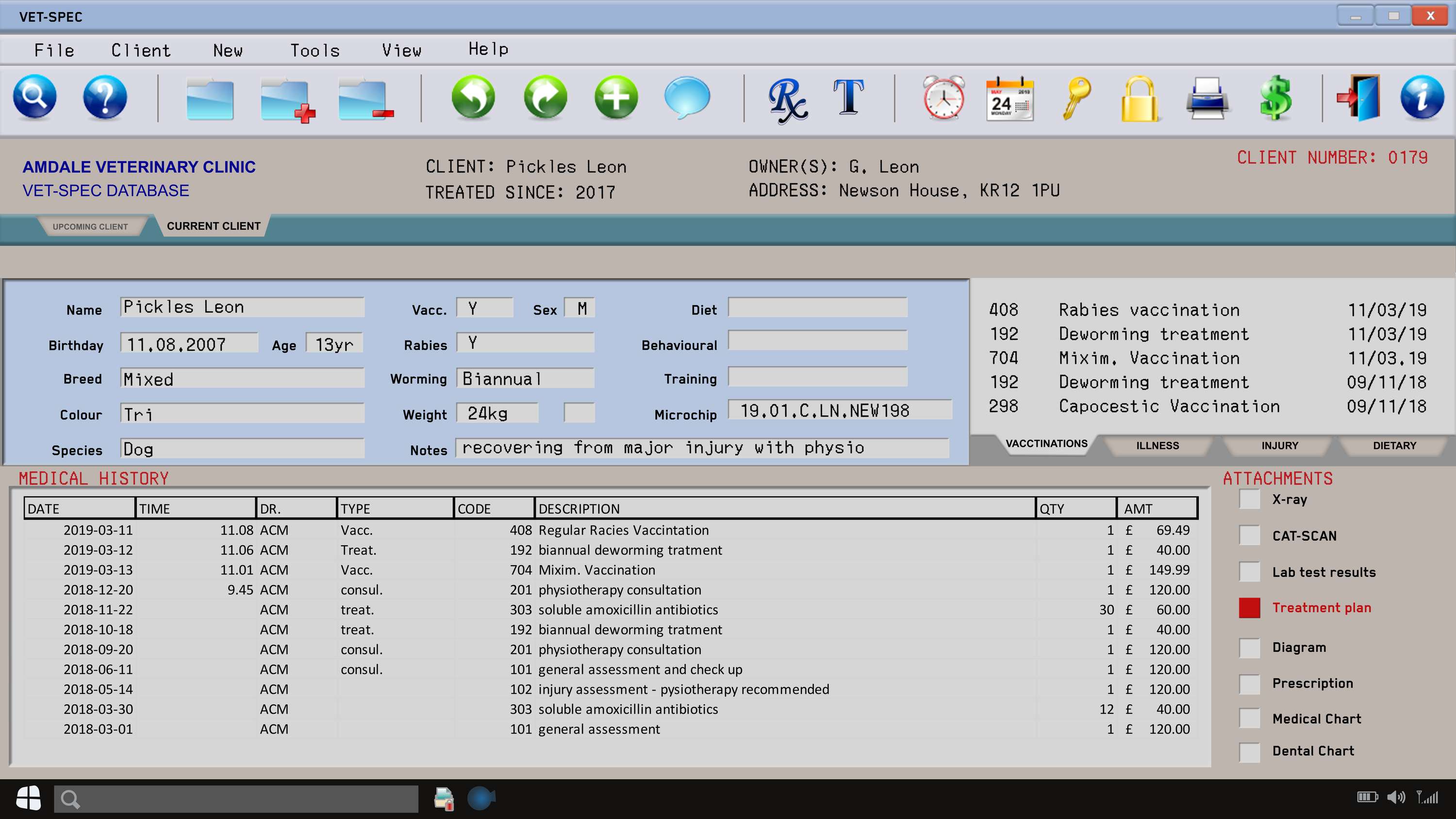Open the blue speech bubble icon
This screenshot has height=819, width=1456.
(x=687, y=97)
